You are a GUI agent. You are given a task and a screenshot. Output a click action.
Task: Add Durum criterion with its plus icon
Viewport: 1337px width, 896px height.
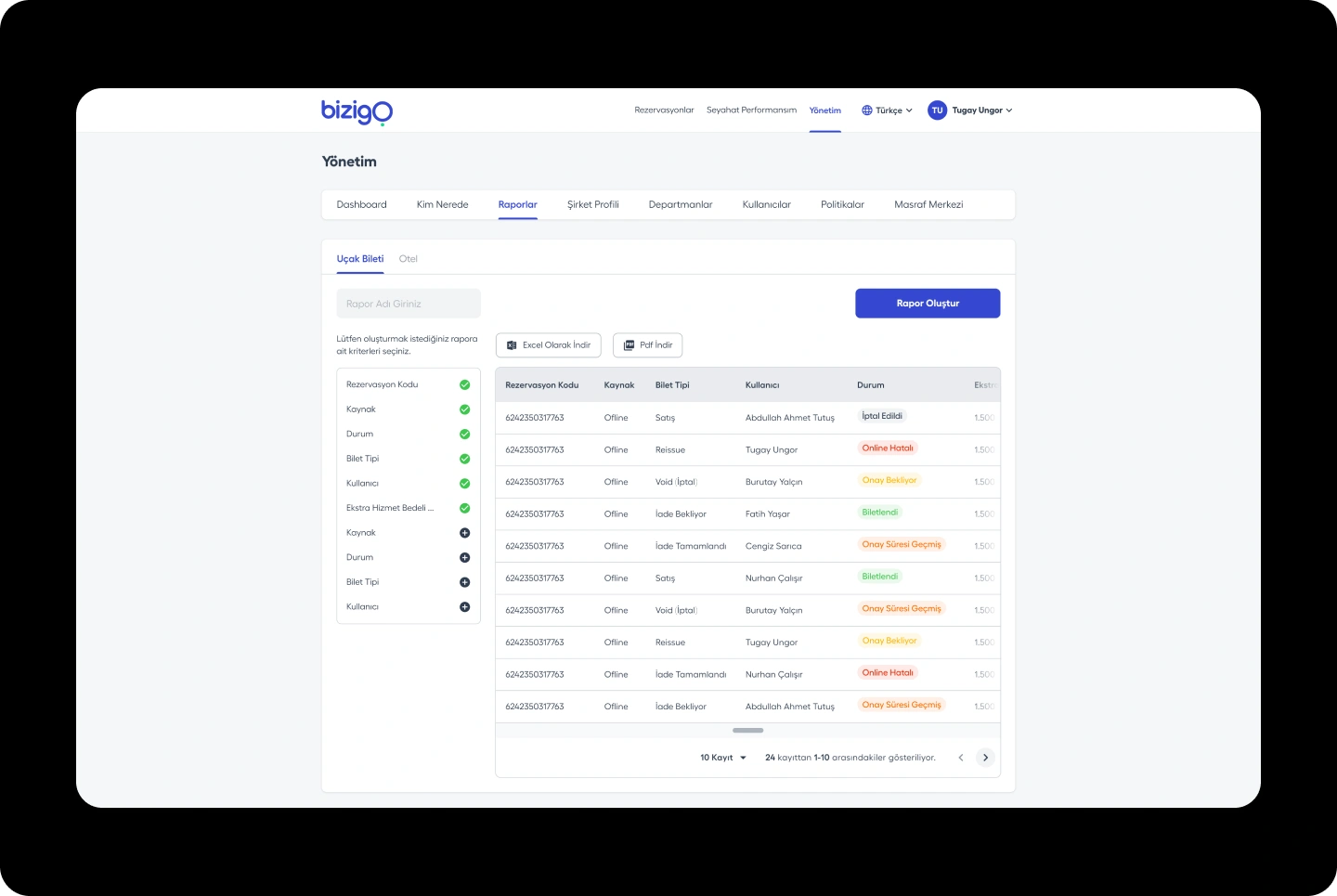[x=465, y=558]
